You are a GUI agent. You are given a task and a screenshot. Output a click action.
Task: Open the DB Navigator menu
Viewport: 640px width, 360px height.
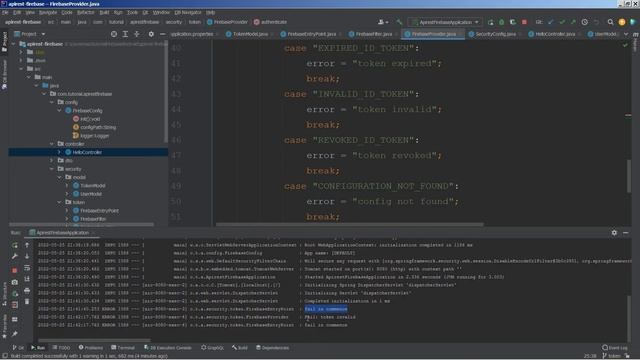click(188, 13)
